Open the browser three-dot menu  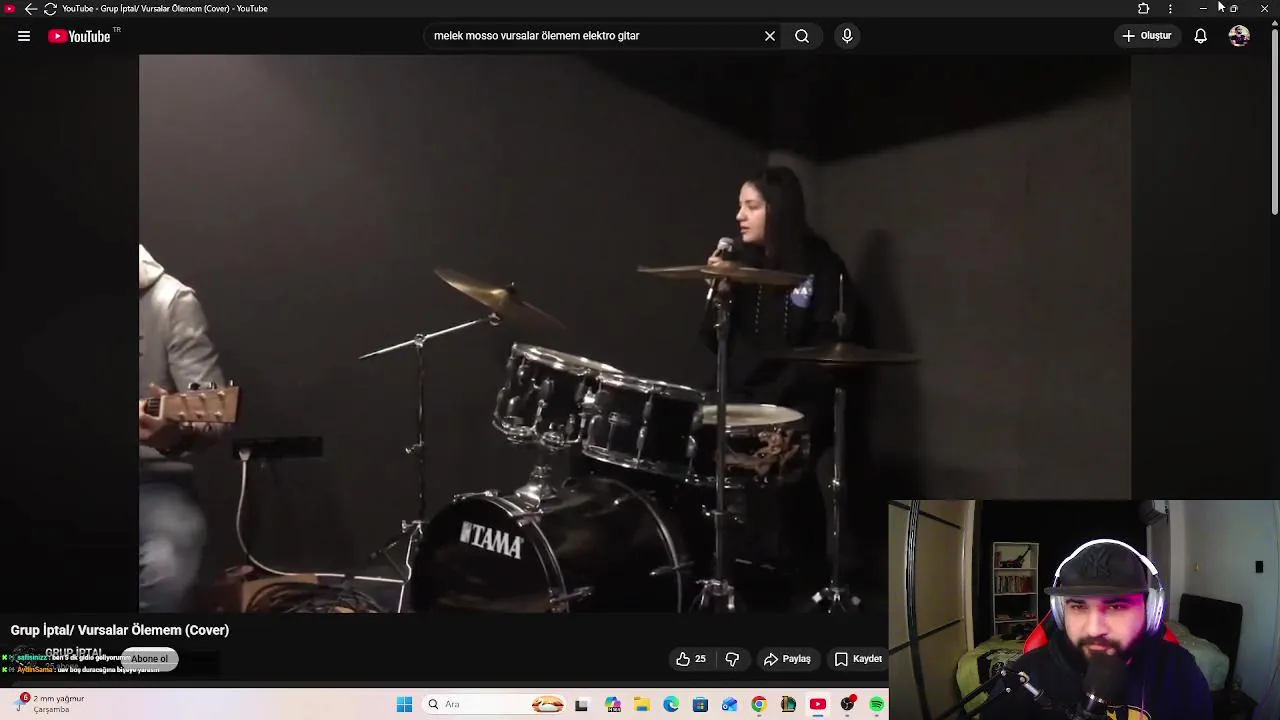pyautogui.click(x=1170, y=9)
